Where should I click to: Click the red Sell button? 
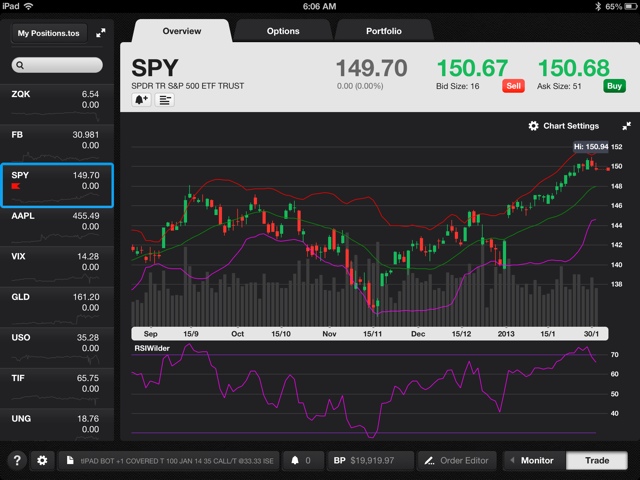click(513, 86)
